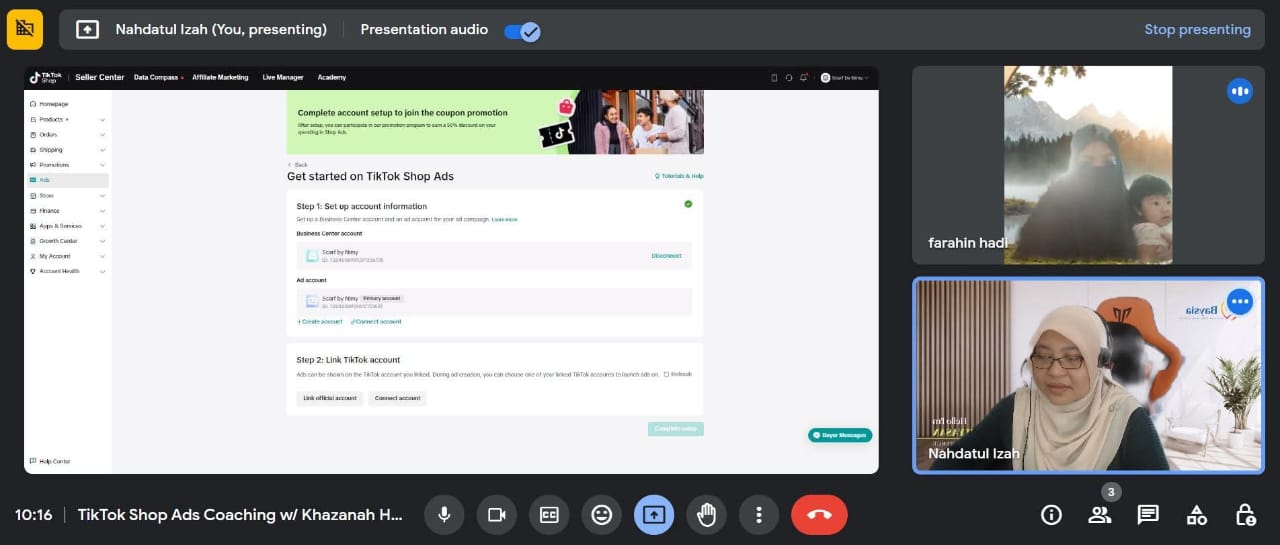
Task: Turn off the camera
Action: pyautogui.click(x=496, y=515)
